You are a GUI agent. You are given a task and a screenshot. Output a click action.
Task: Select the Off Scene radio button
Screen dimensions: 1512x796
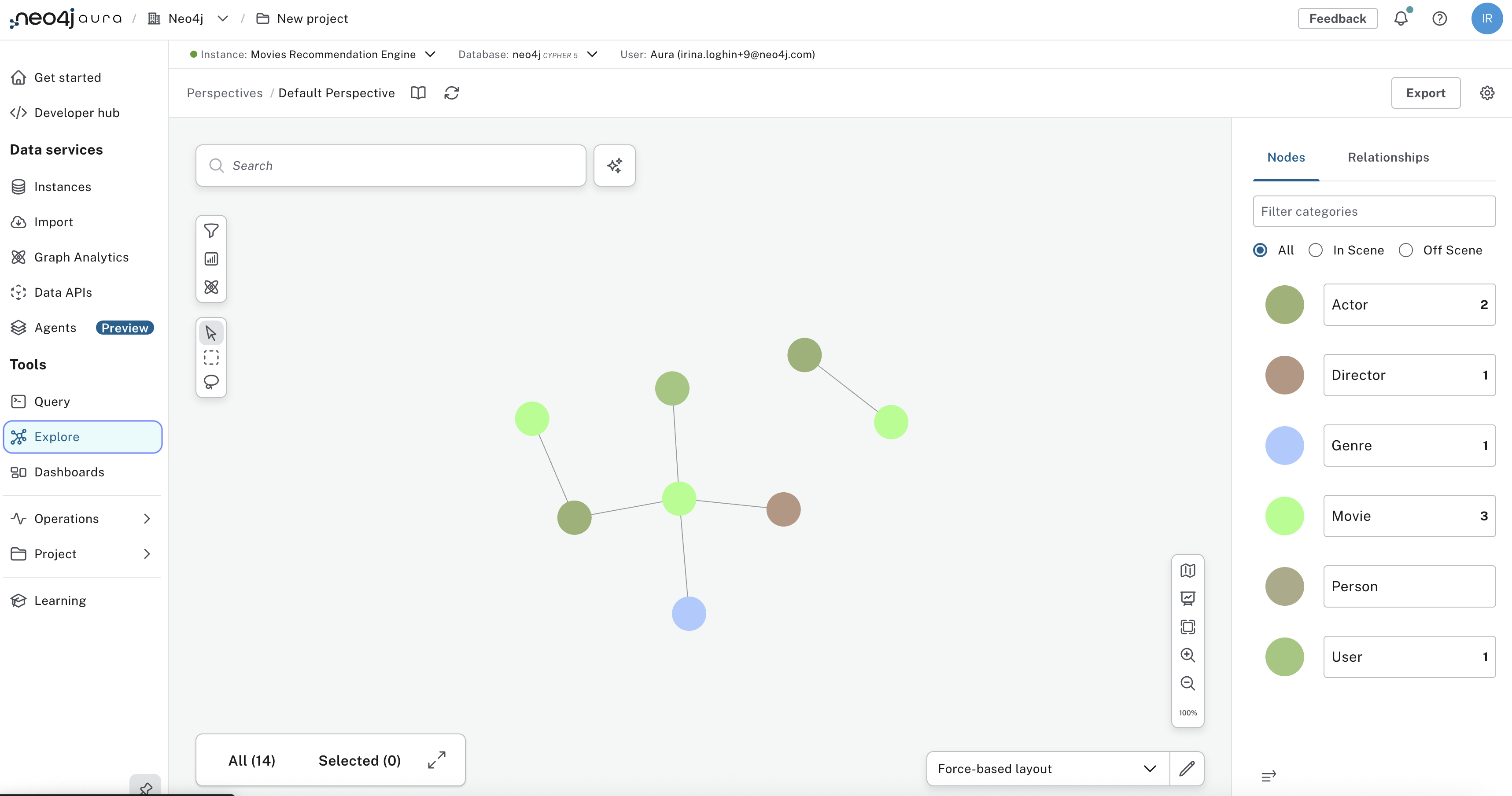click(1406, 250)
